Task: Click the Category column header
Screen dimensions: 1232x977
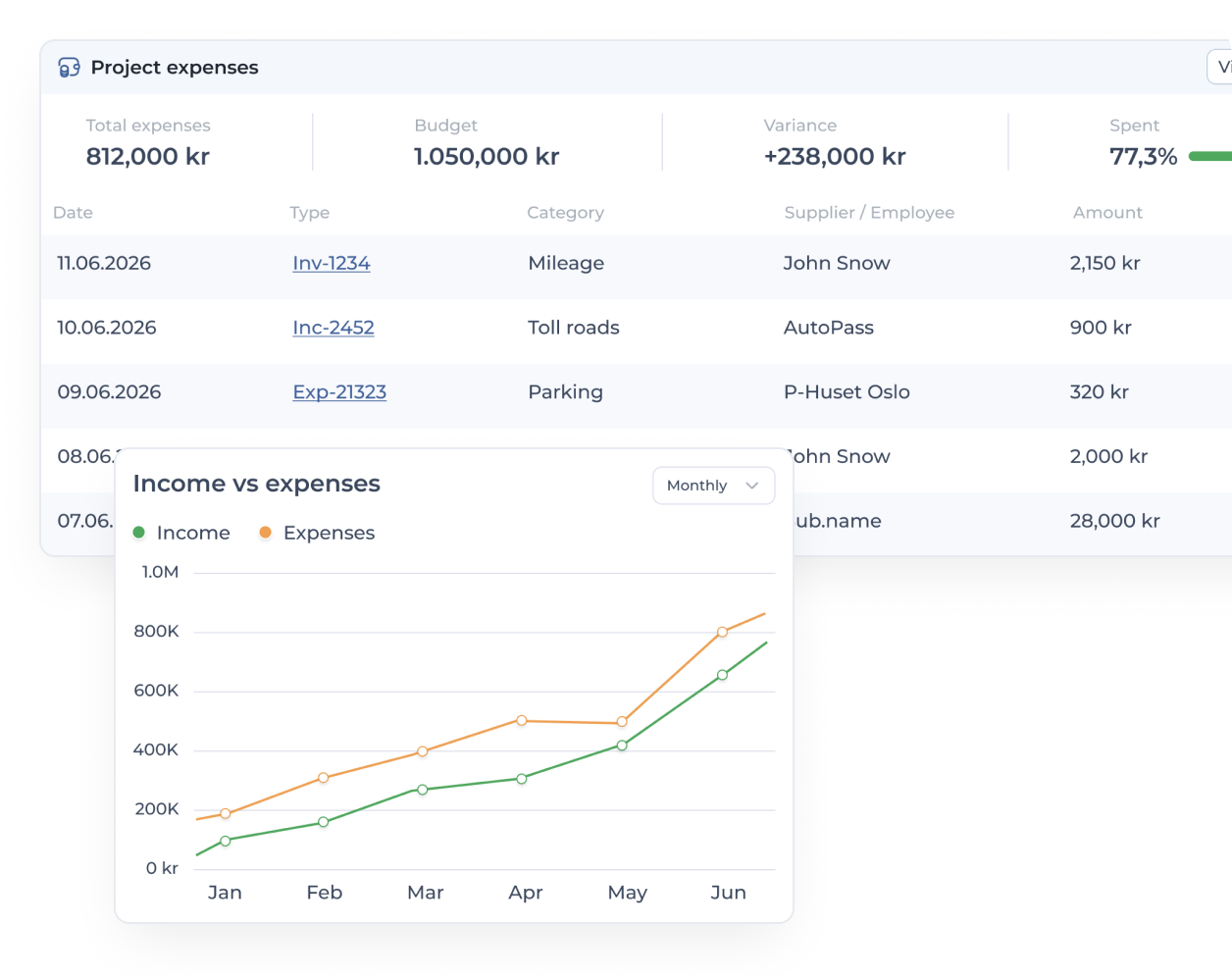Action: [565, 213]
